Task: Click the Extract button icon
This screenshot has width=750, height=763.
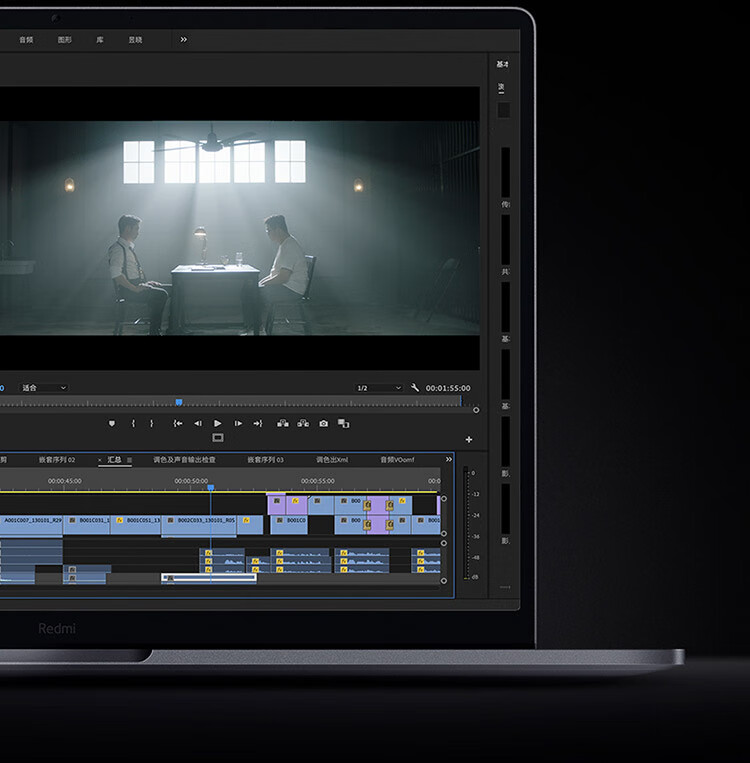Action: [x=303, y=423]
